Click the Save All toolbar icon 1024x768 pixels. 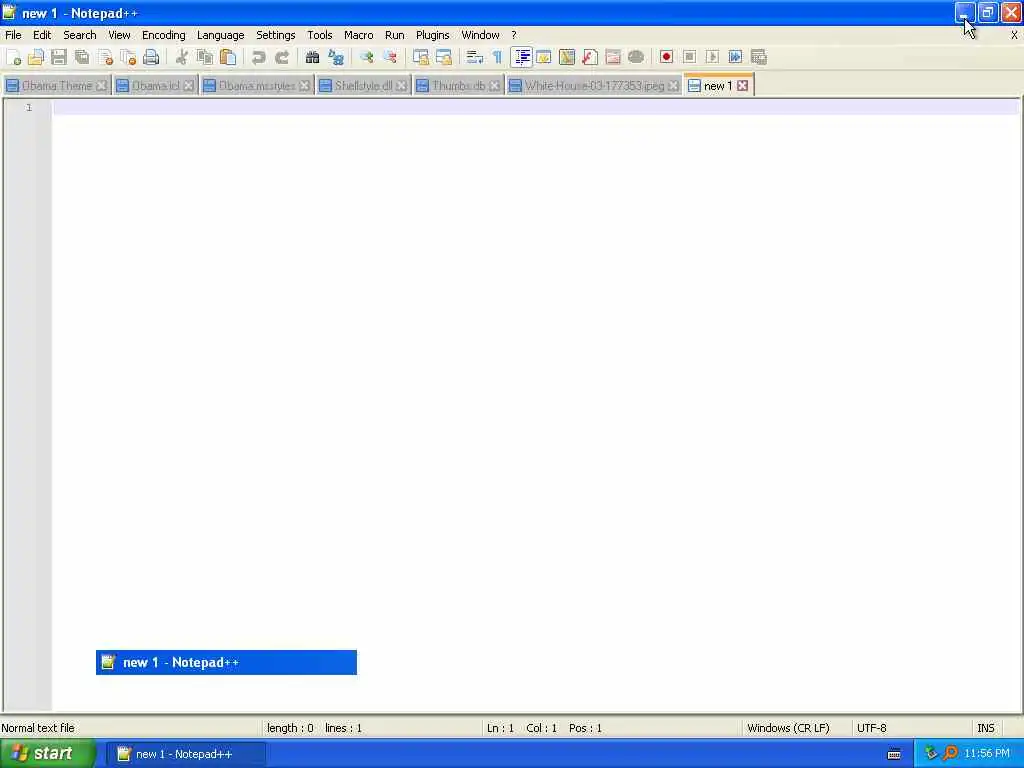tap(82, 57)
